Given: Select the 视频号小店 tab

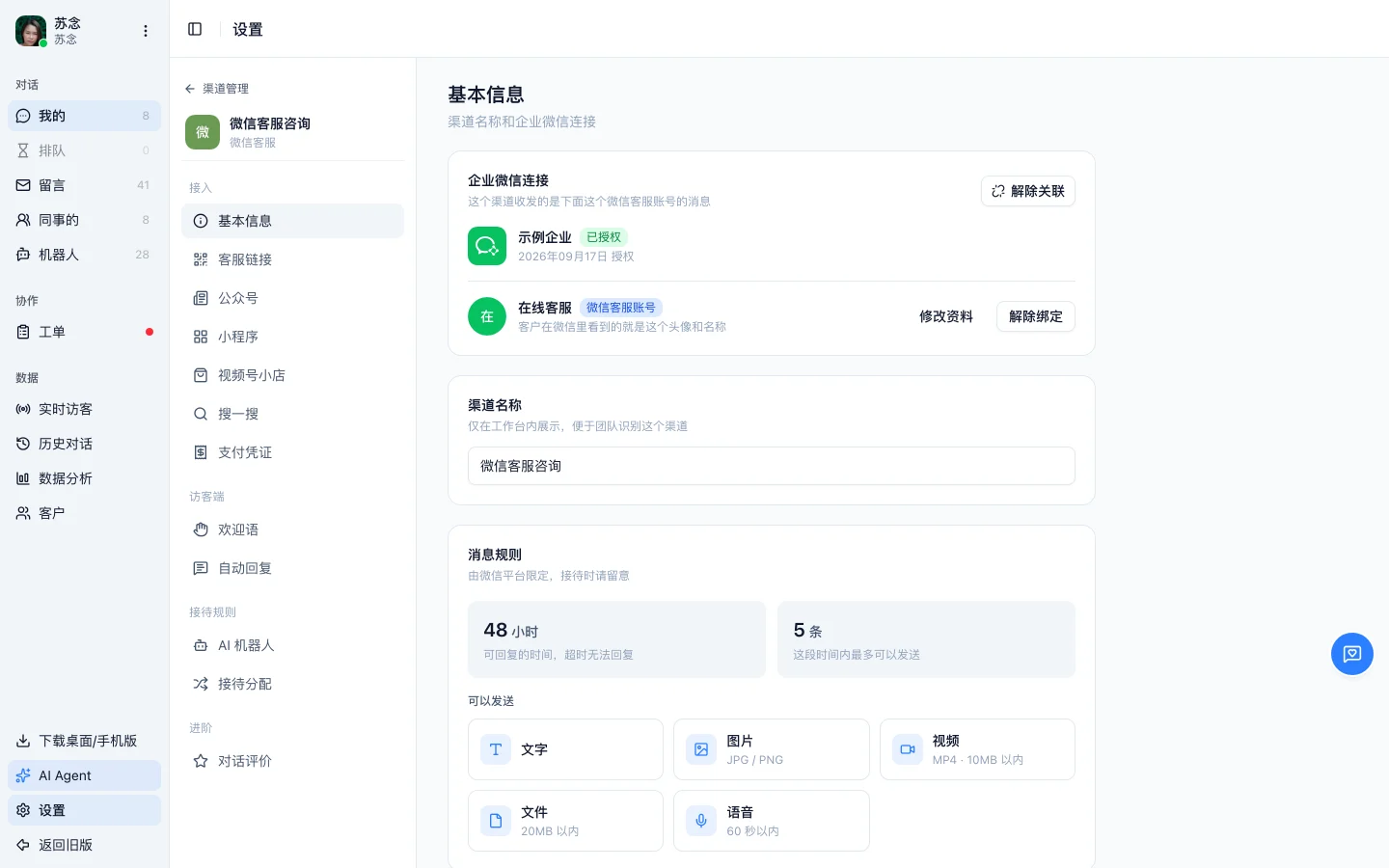Looking at the screenshot, I should 292,375.
